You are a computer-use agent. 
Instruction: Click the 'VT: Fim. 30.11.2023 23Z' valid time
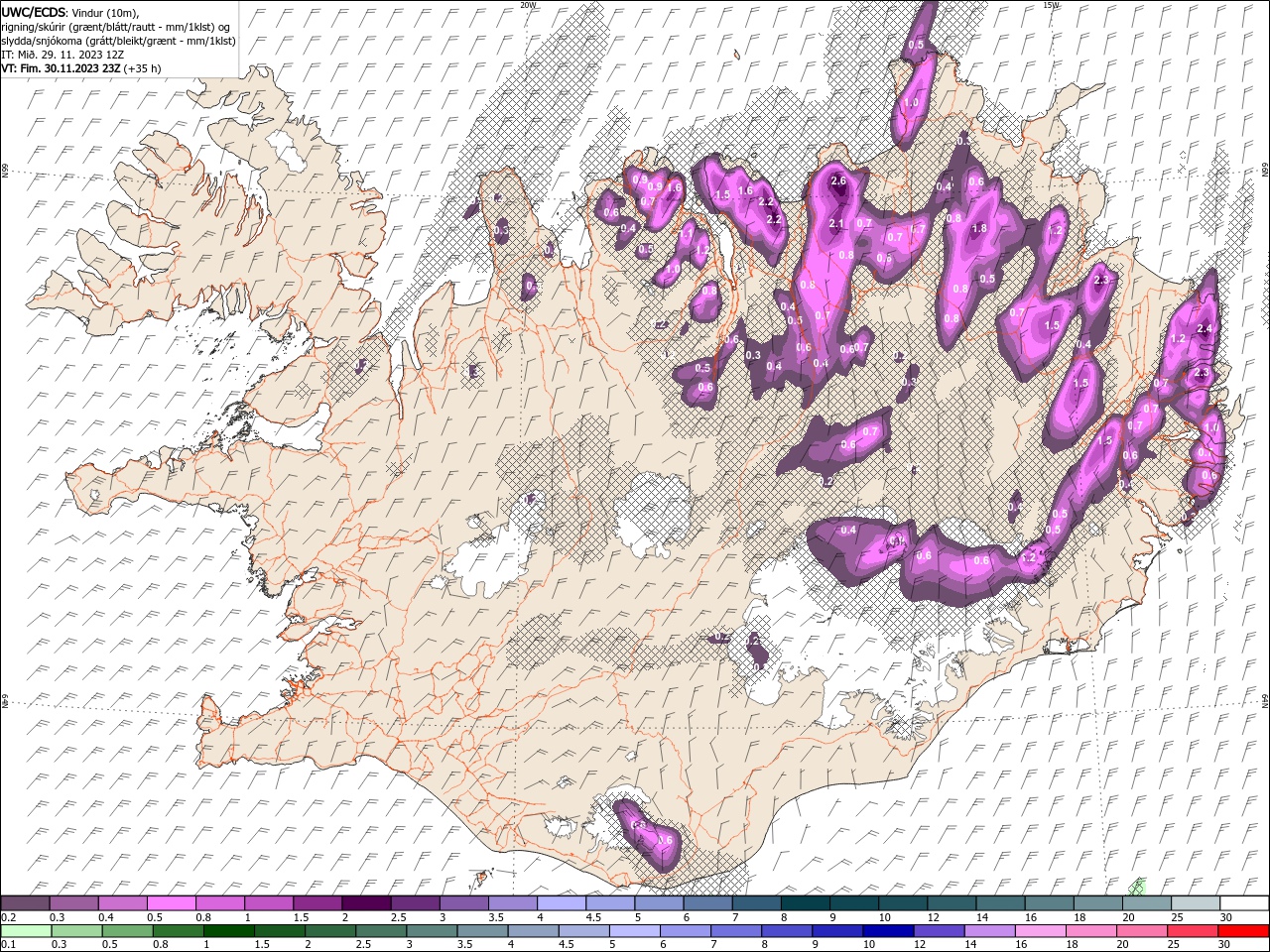point(61,68)
